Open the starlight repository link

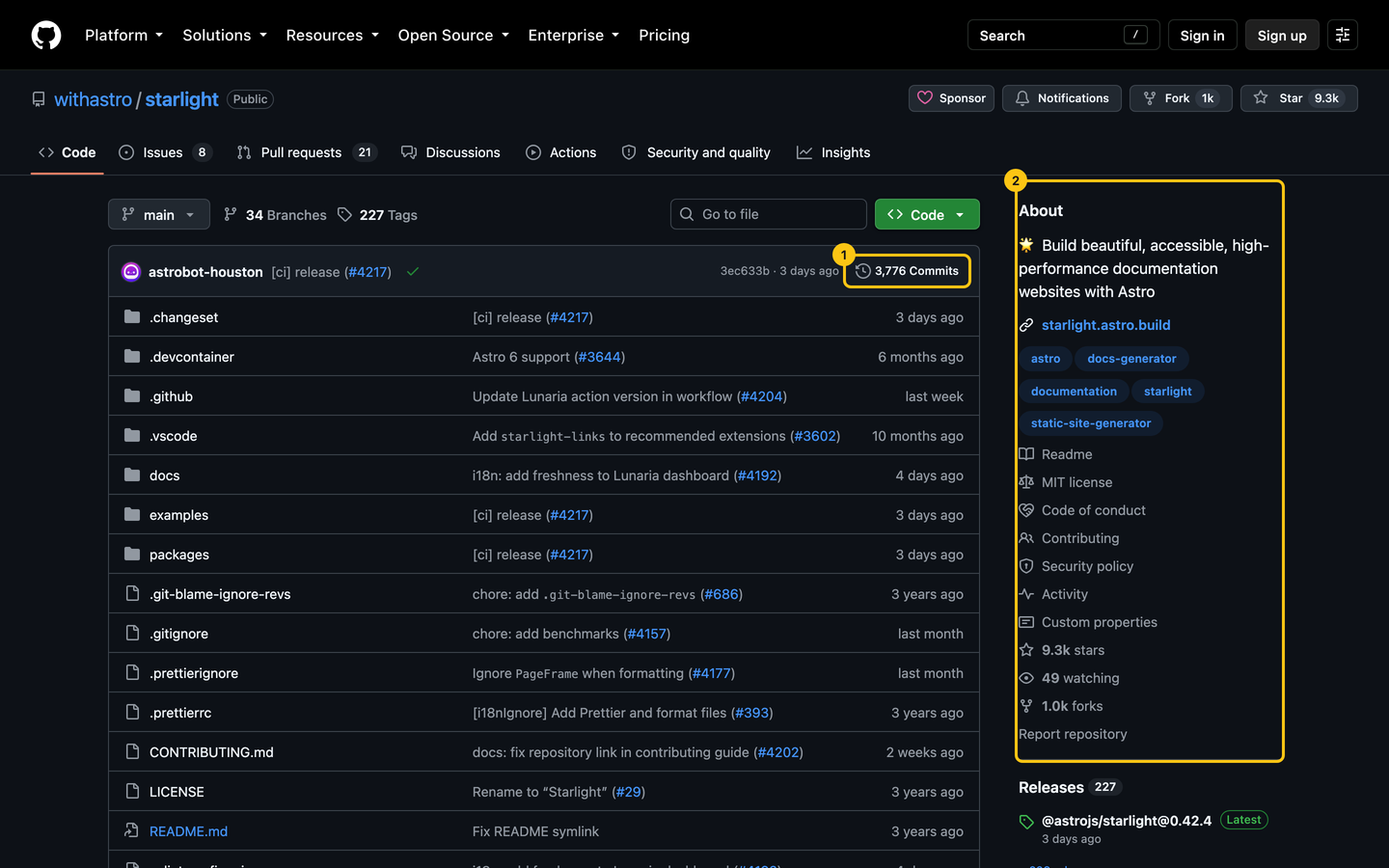[181, 99]
